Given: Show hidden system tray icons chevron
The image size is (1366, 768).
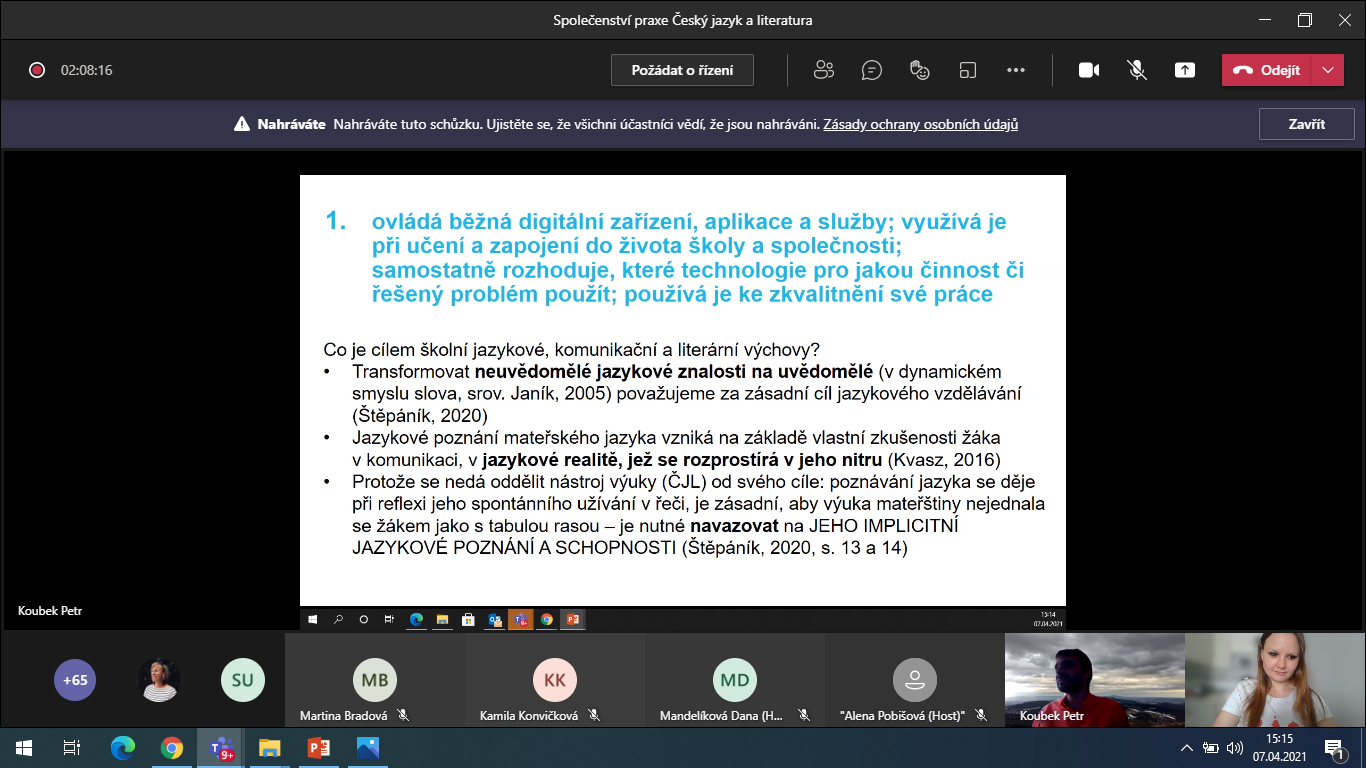Looking at the screenshot, I should tap(1187, 748).
